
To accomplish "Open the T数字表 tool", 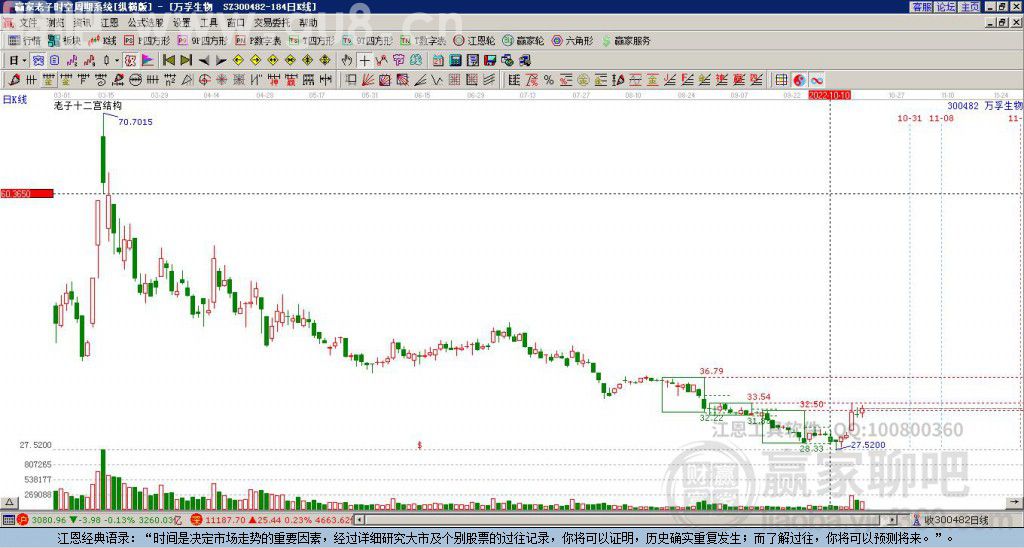I will click(423, 40).
